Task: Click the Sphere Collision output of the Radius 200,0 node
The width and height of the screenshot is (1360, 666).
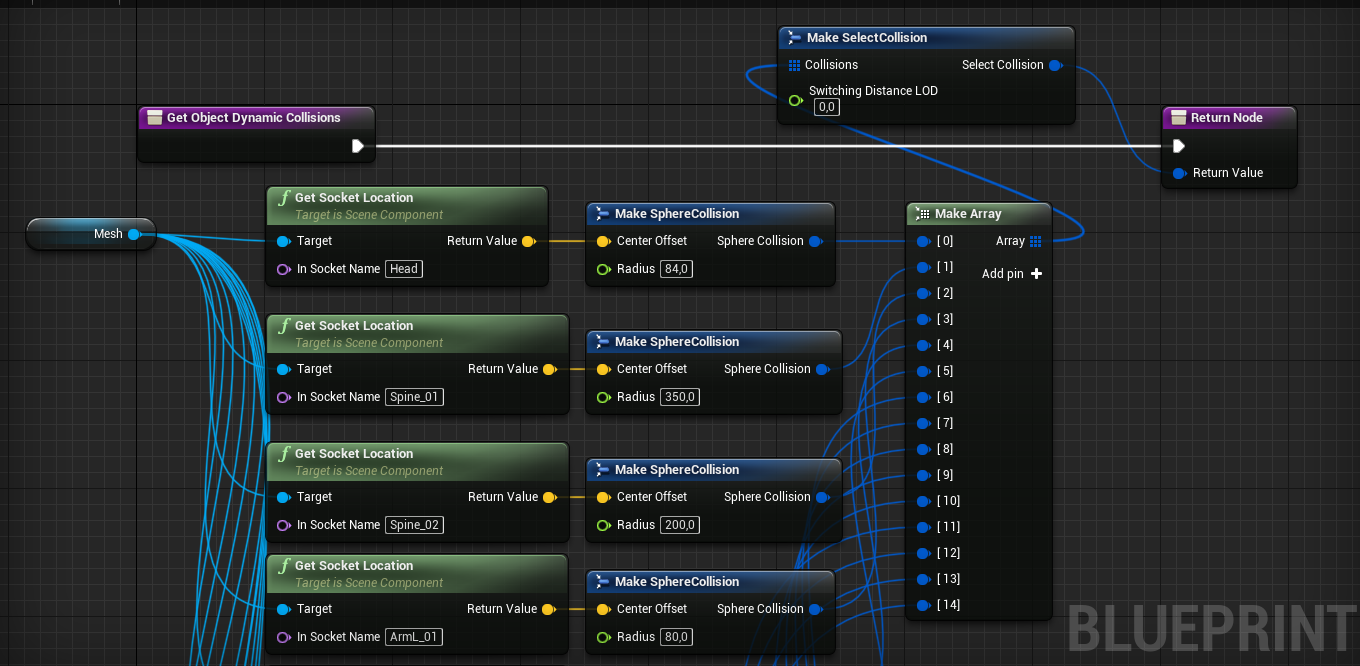Action: 822,497
